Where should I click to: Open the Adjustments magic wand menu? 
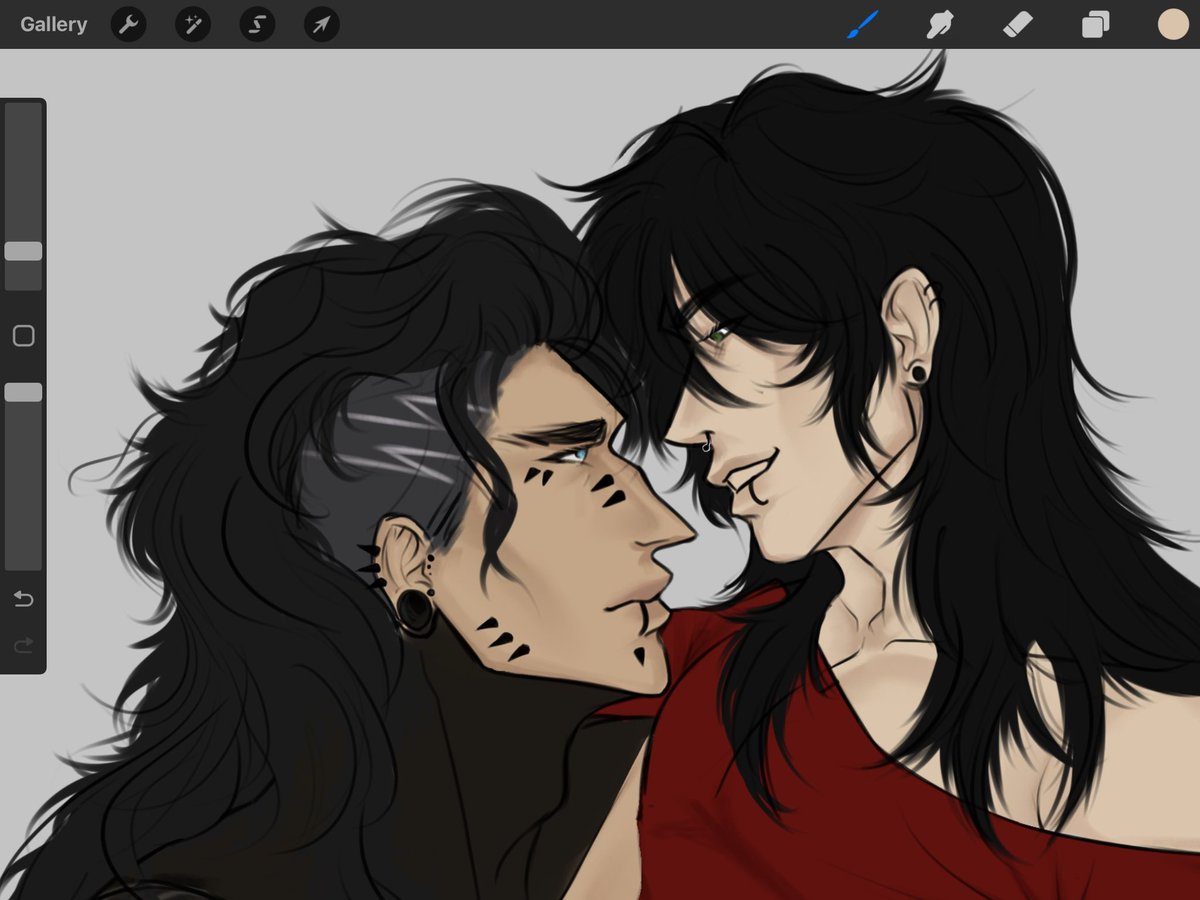click(x=193, y=24)
